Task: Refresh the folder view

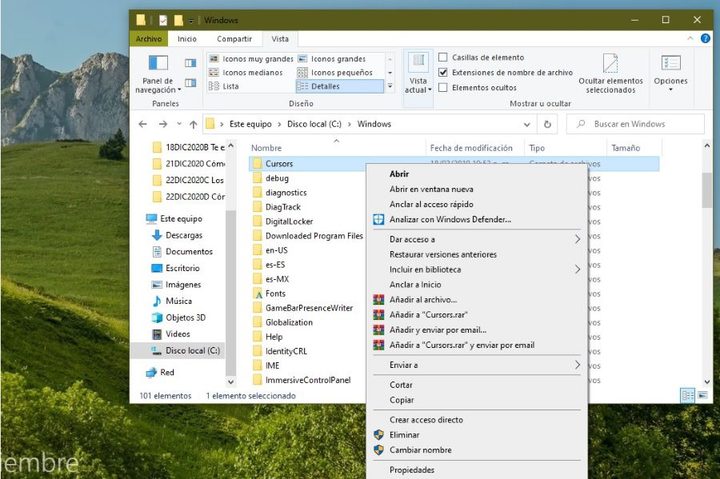Action: tap(547, 124)
